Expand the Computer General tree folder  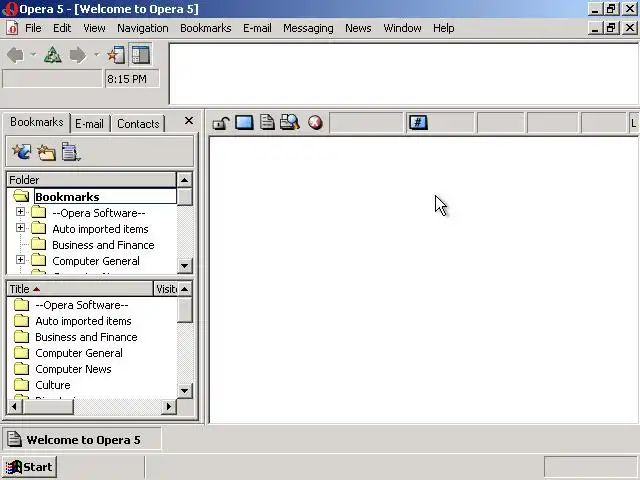coord(20,260)
